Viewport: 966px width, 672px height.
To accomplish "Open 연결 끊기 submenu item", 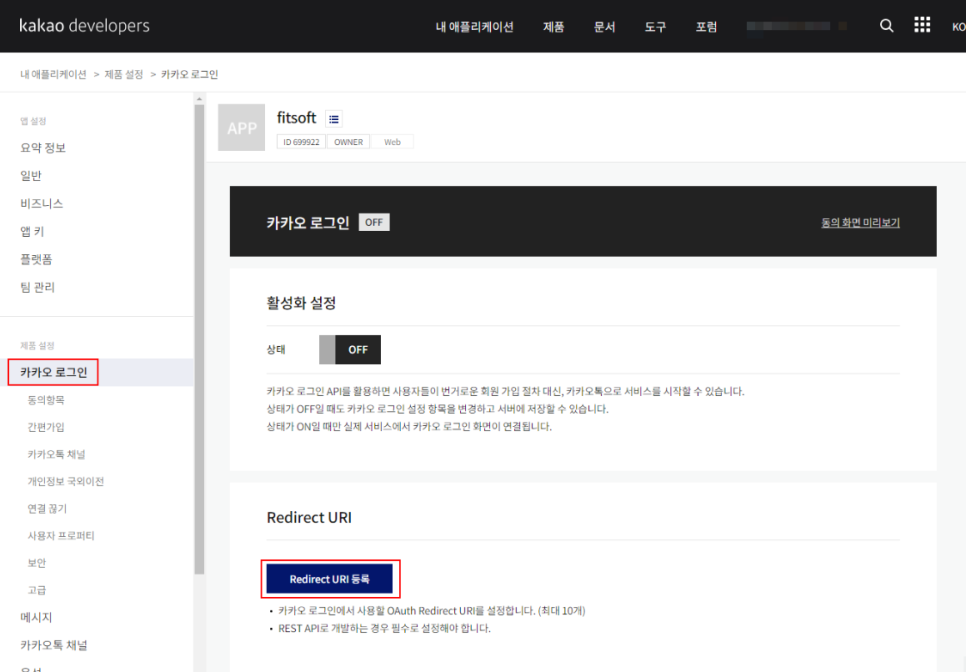I will point(47,509).
